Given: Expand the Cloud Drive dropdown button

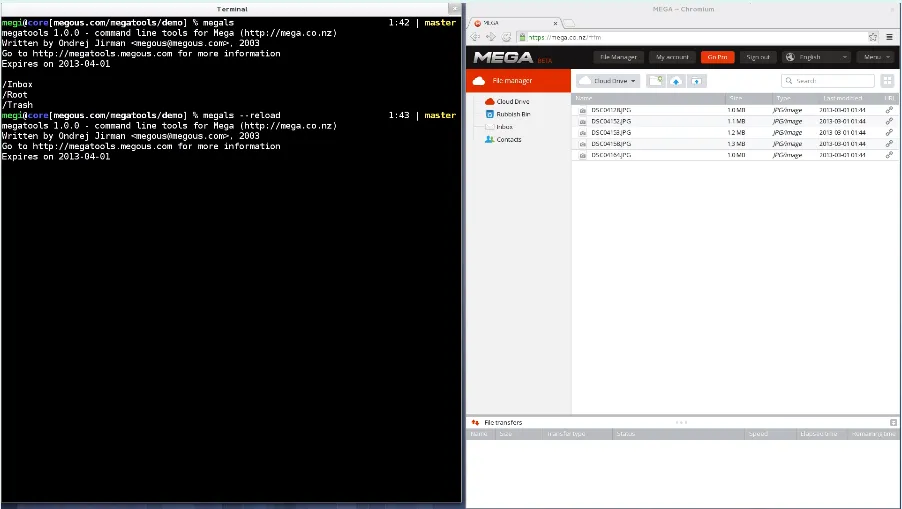Looking at the screenshot, I should click(x=608, y=81).
